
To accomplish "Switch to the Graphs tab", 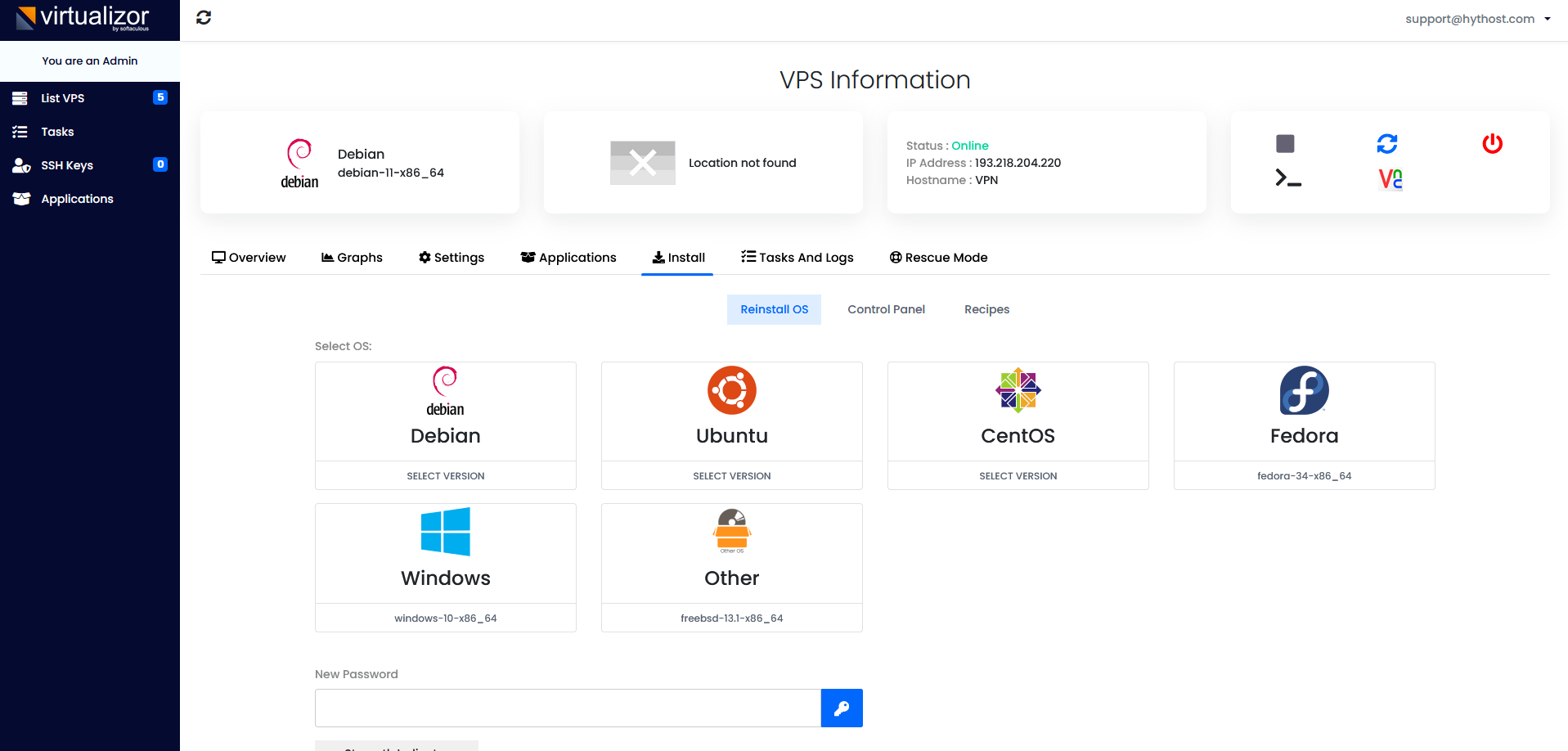I will point(352,258).
